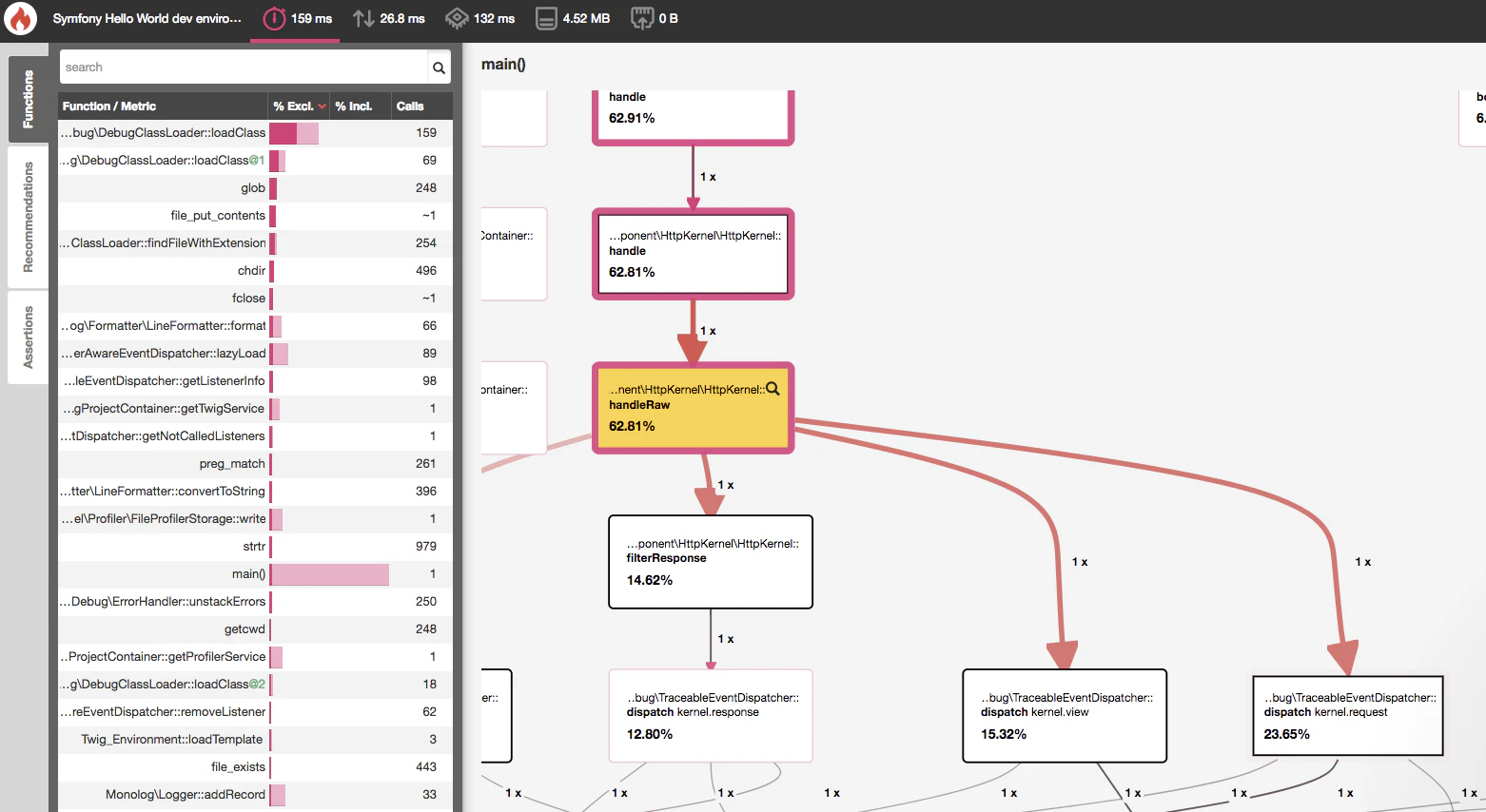
Task: Select the CPU time 132 ms metric
Action: coord(480,19)
